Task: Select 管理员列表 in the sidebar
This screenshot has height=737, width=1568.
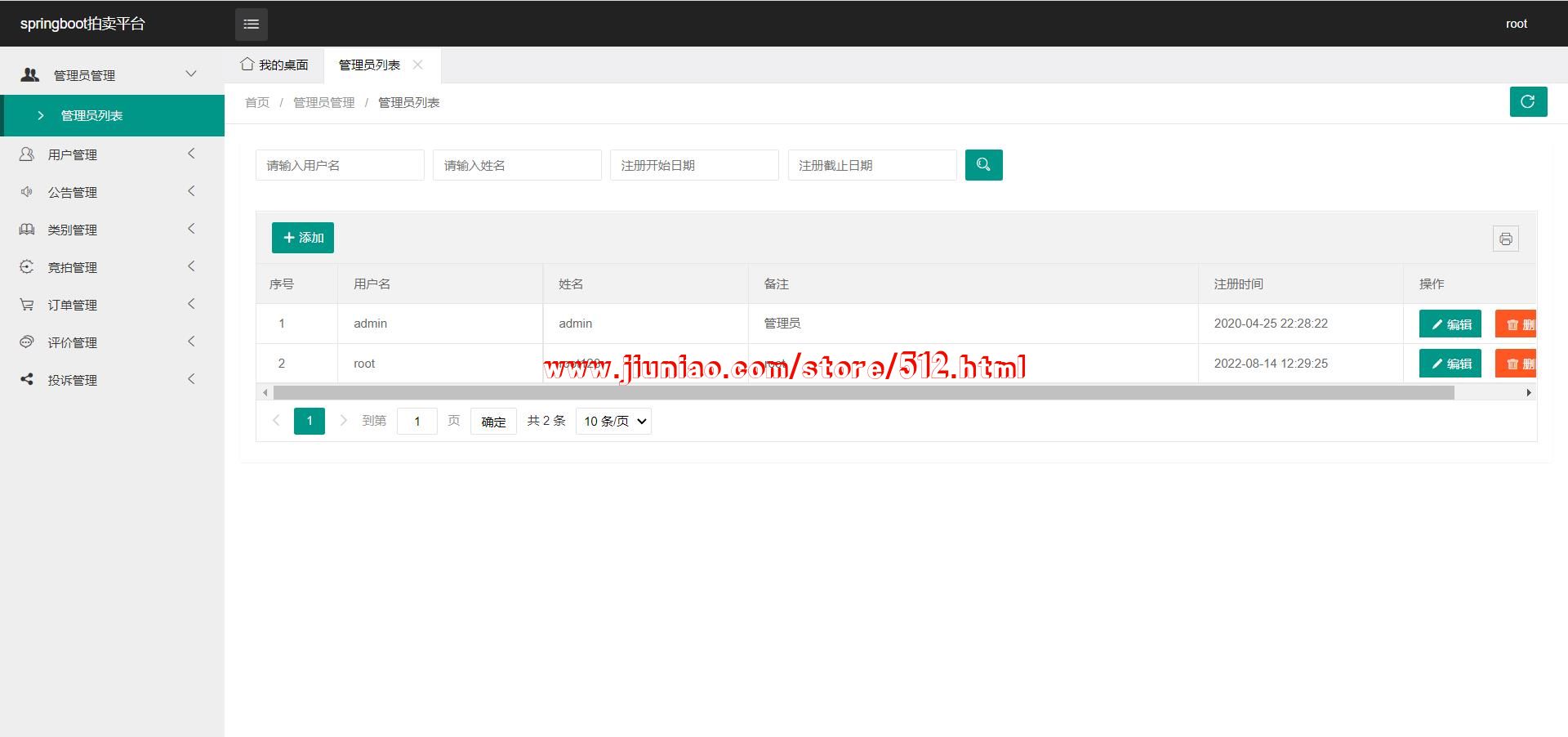Action: (x=91, y=115)
